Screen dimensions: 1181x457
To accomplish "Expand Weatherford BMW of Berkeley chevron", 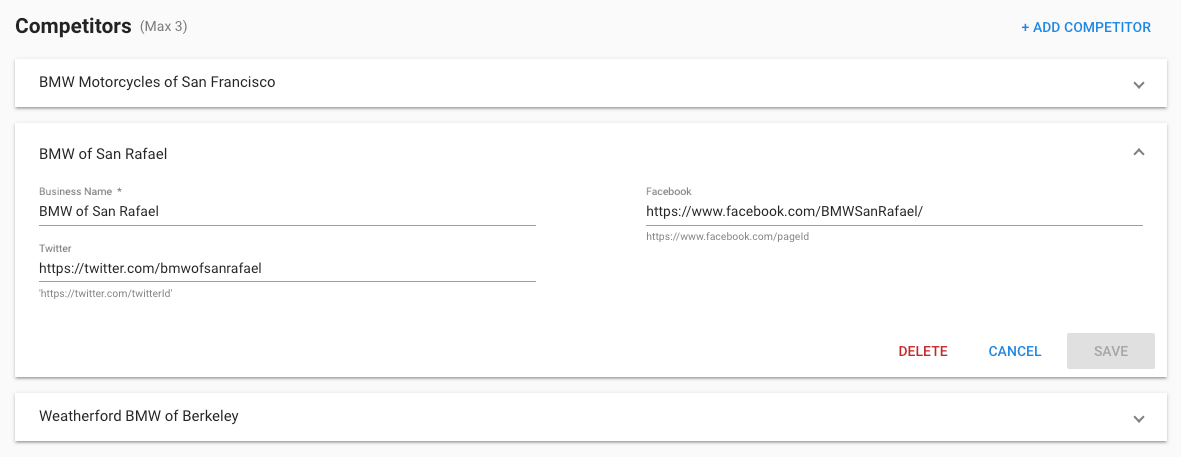I will click(1139, 419).
